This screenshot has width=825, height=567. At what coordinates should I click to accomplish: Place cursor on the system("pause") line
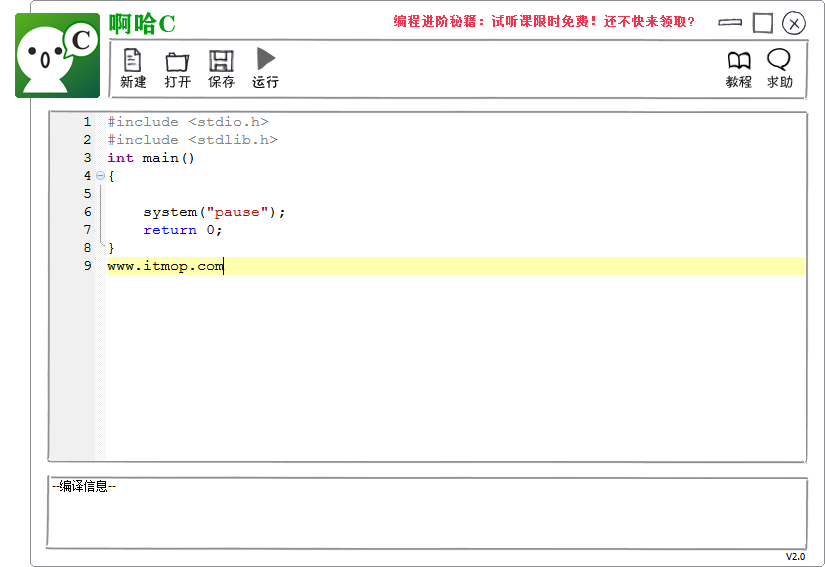(214, 212)
